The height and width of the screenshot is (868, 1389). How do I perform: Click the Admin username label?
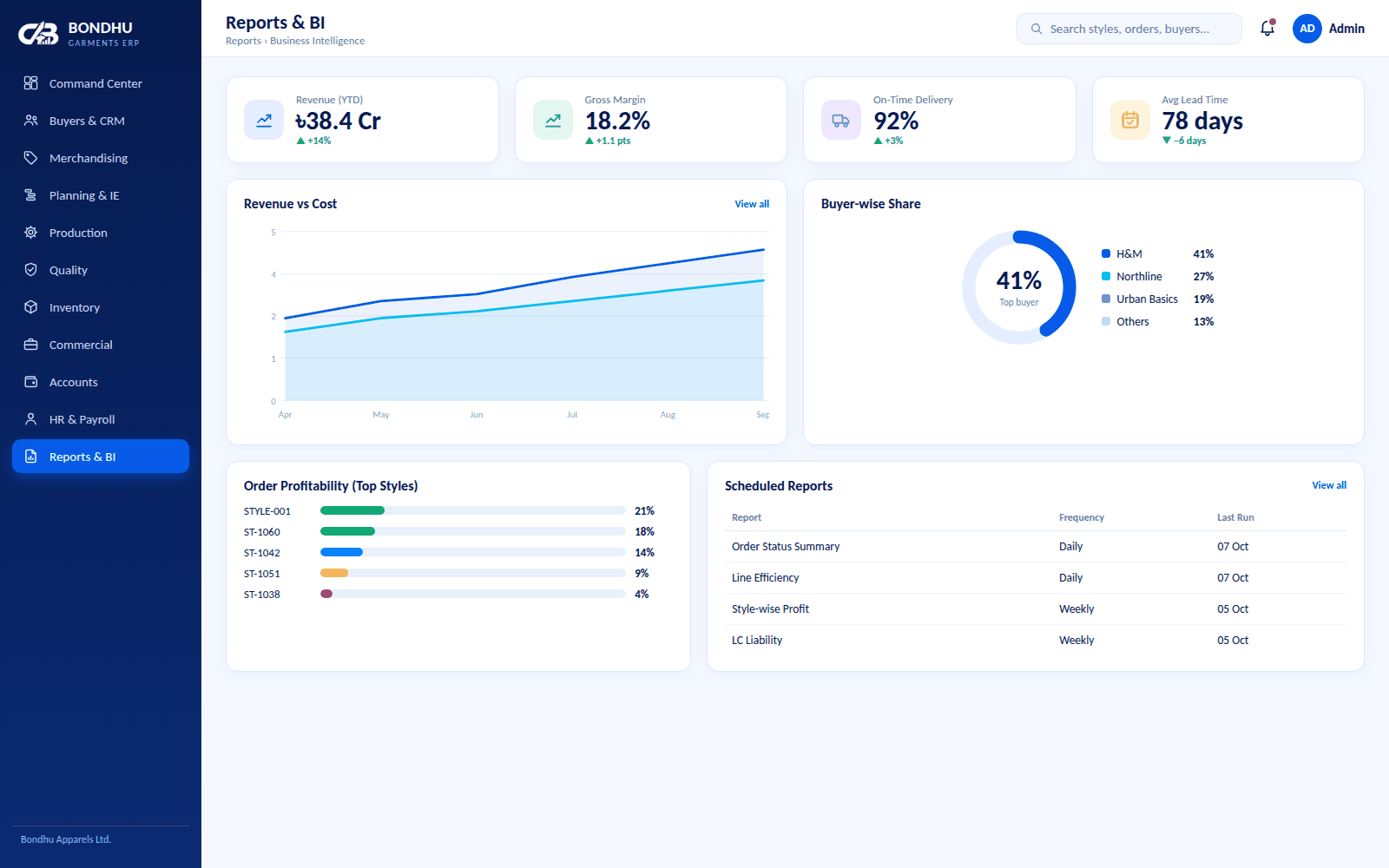coord(1346,29)
